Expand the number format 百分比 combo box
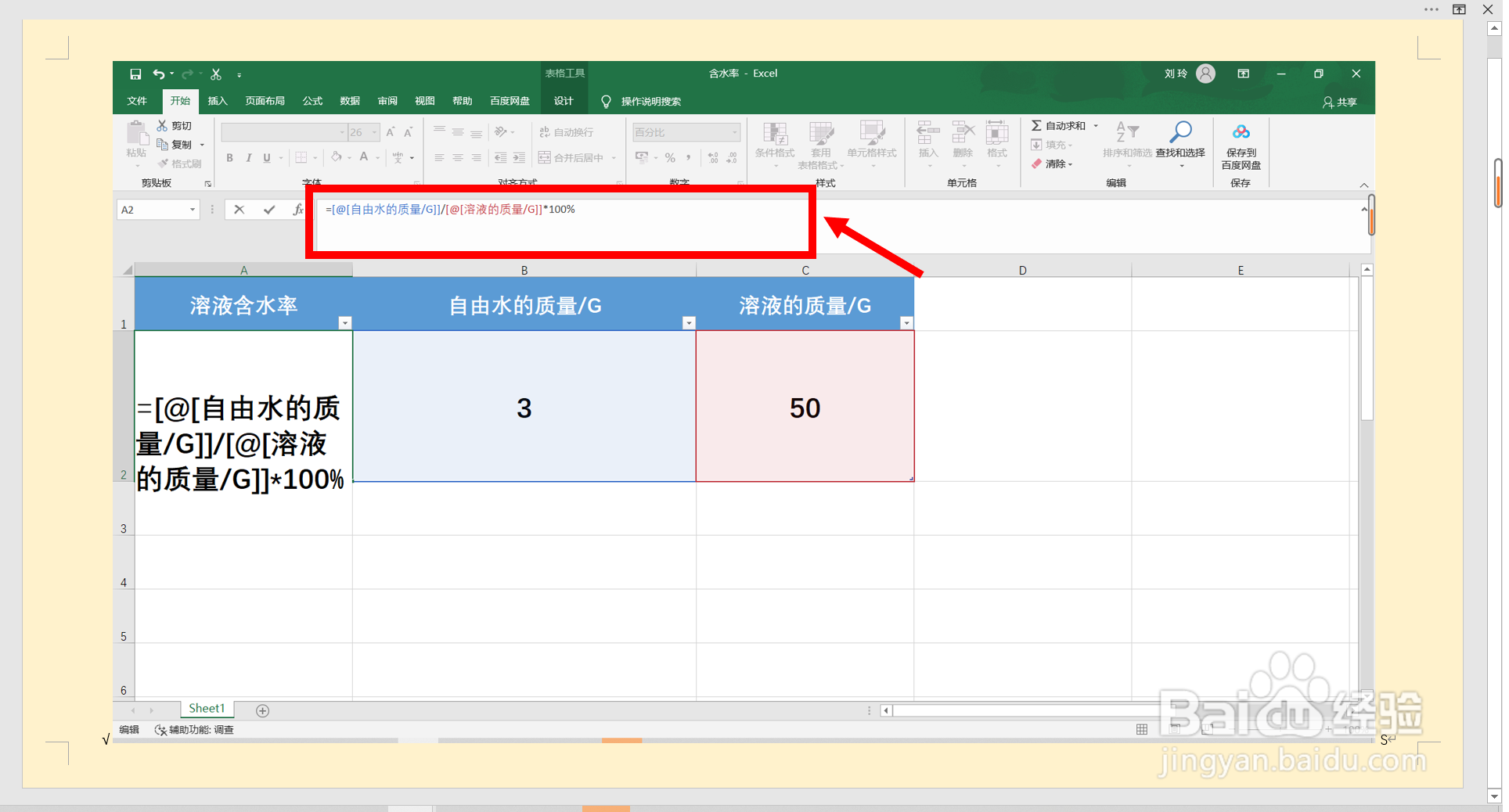This screenshot has height=812, width=1509. tap(736, 131)
